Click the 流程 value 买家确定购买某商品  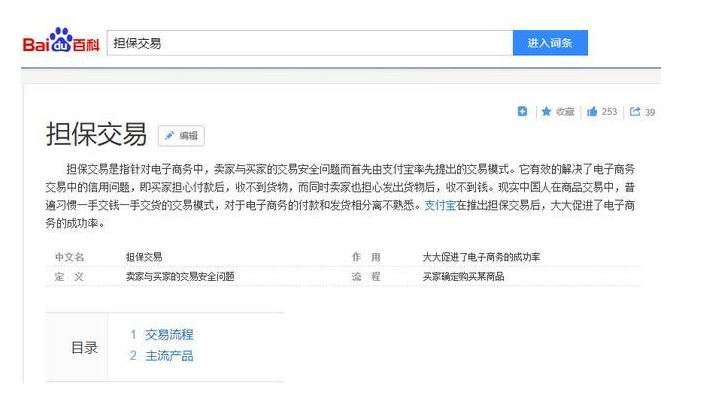point(463,276)
